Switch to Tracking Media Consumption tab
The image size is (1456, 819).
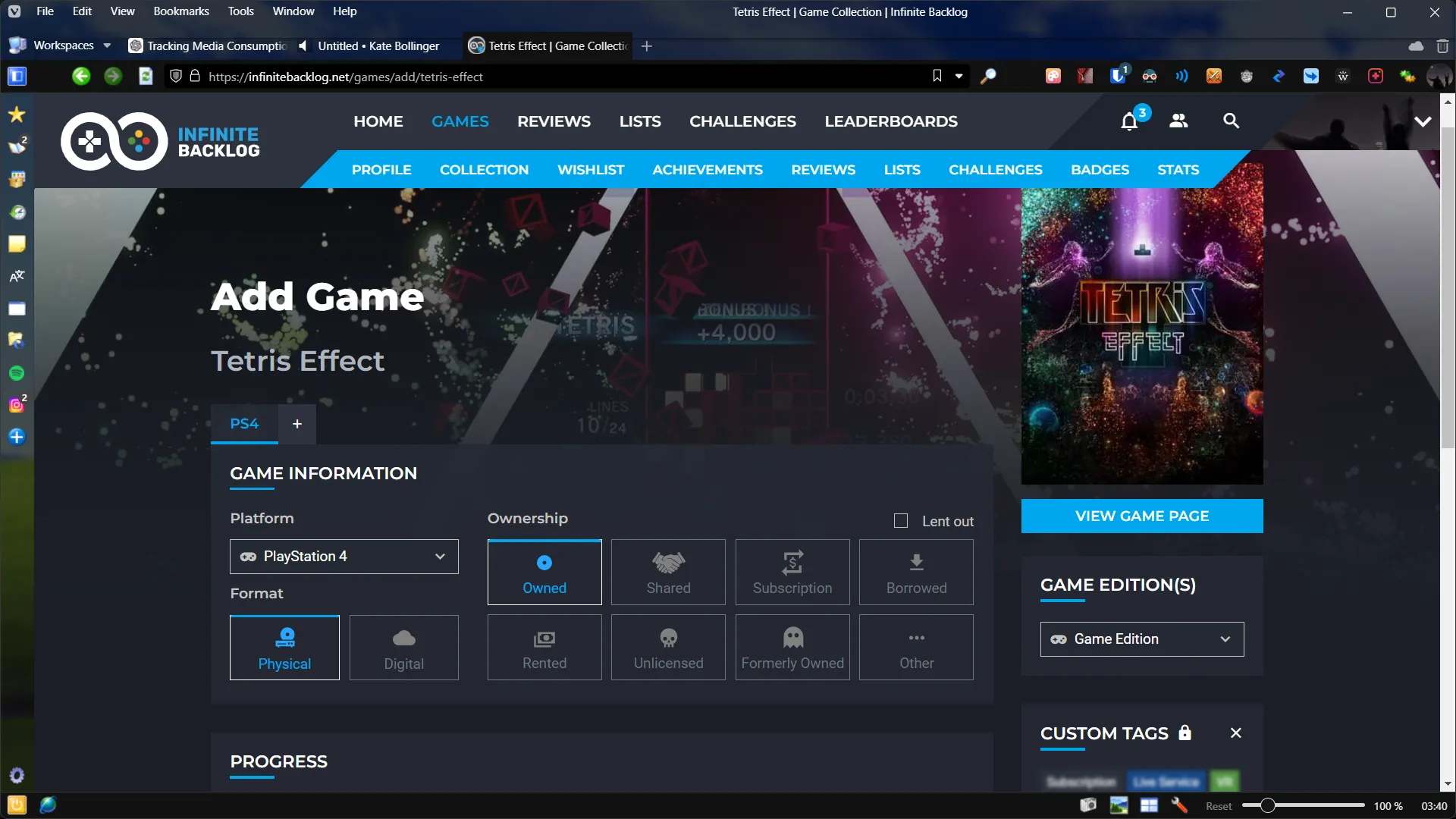209,46
